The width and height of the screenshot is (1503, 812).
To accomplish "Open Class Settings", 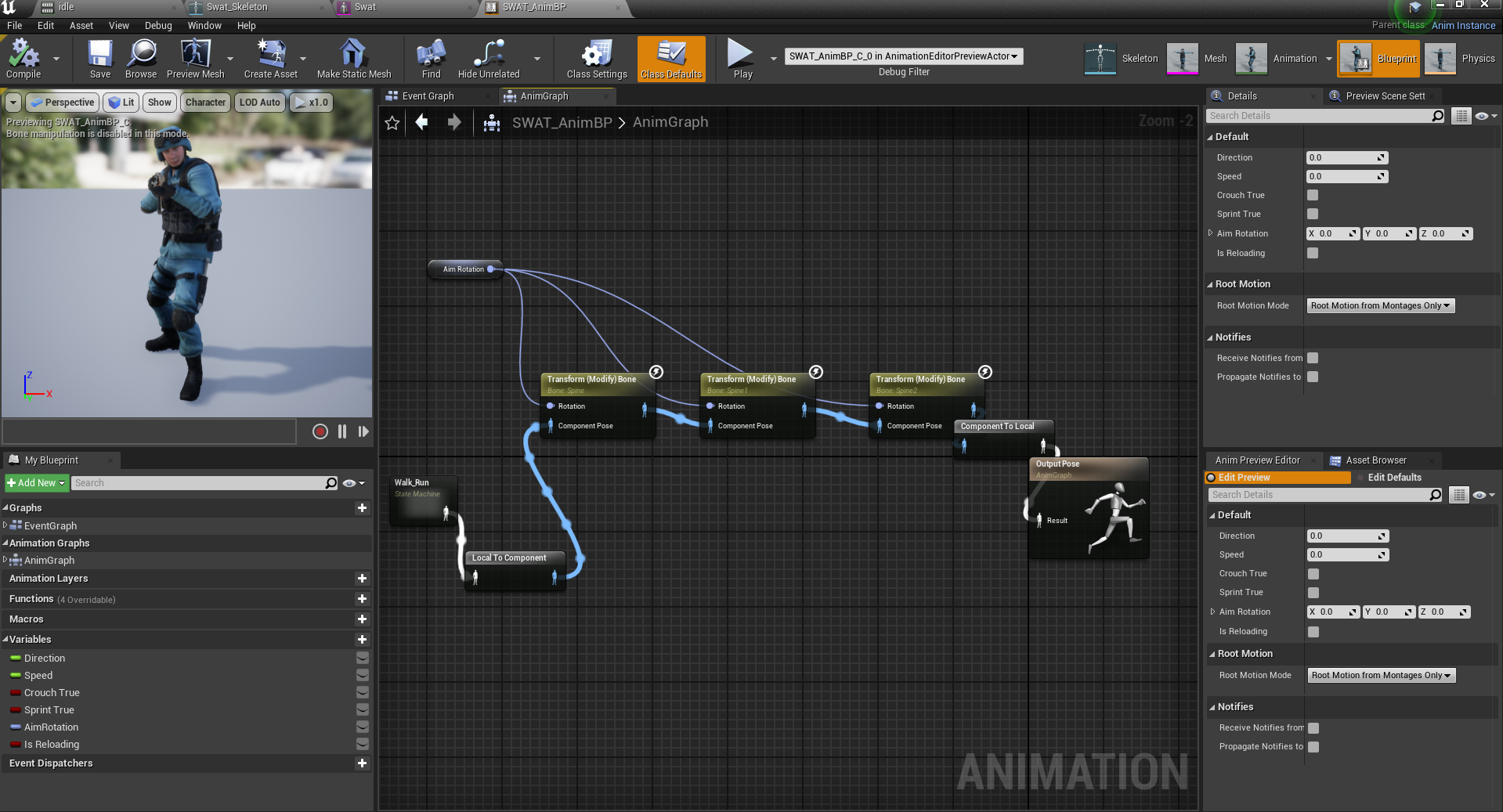I will tap(597, 59).
